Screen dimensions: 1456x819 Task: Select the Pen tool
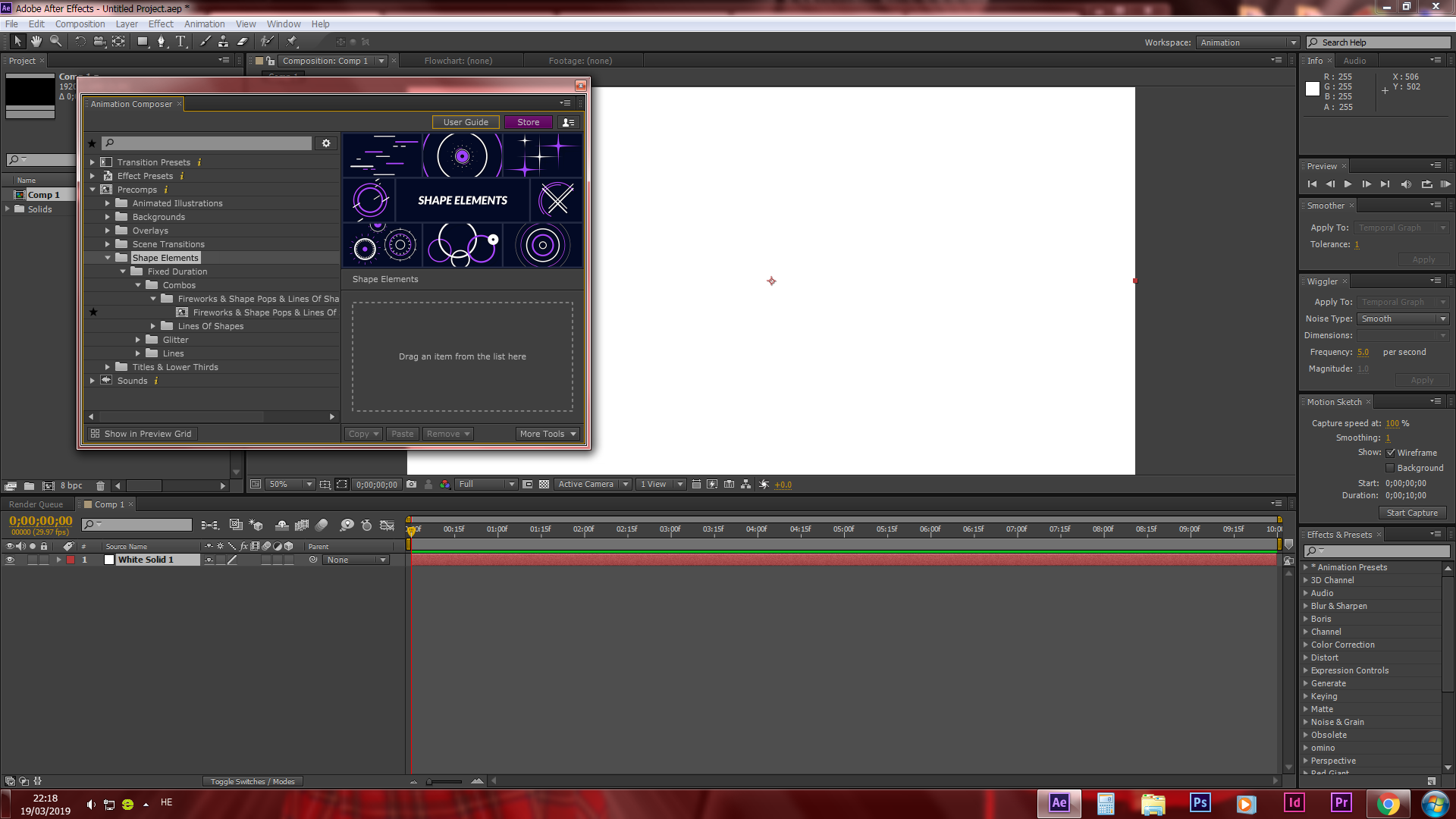161,42
